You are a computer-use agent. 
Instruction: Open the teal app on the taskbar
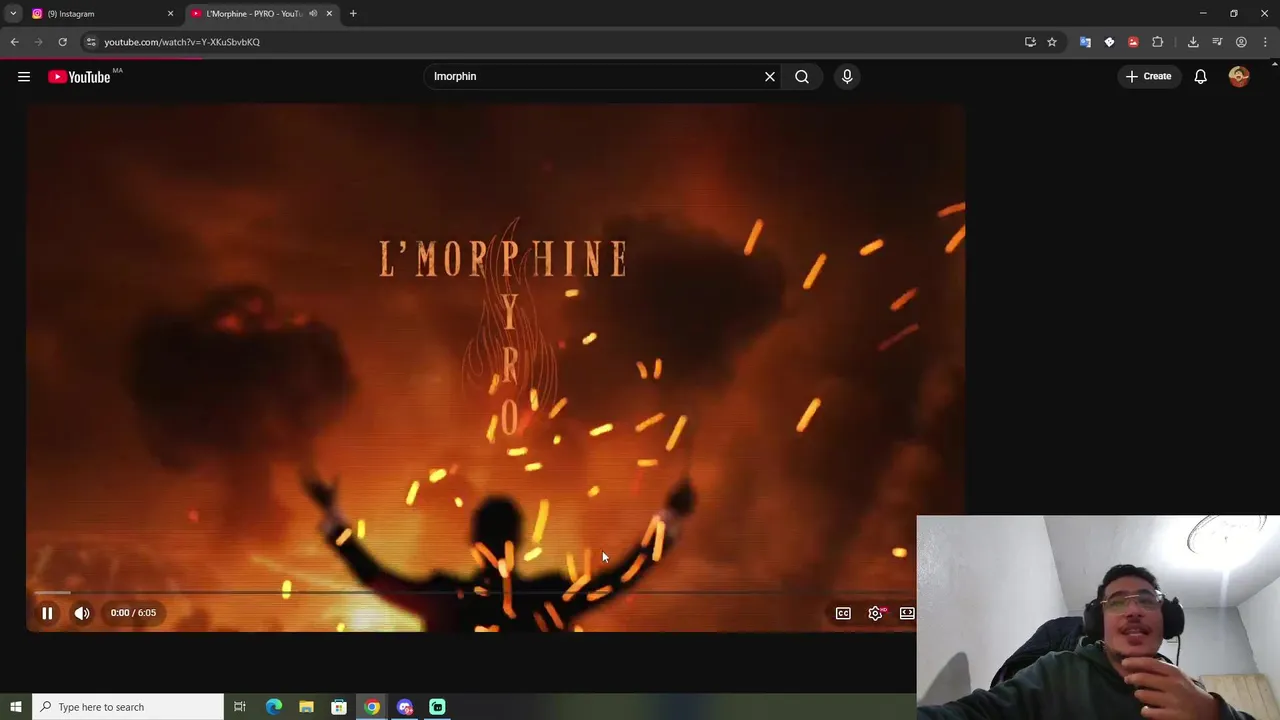click(x=437, y=707)
